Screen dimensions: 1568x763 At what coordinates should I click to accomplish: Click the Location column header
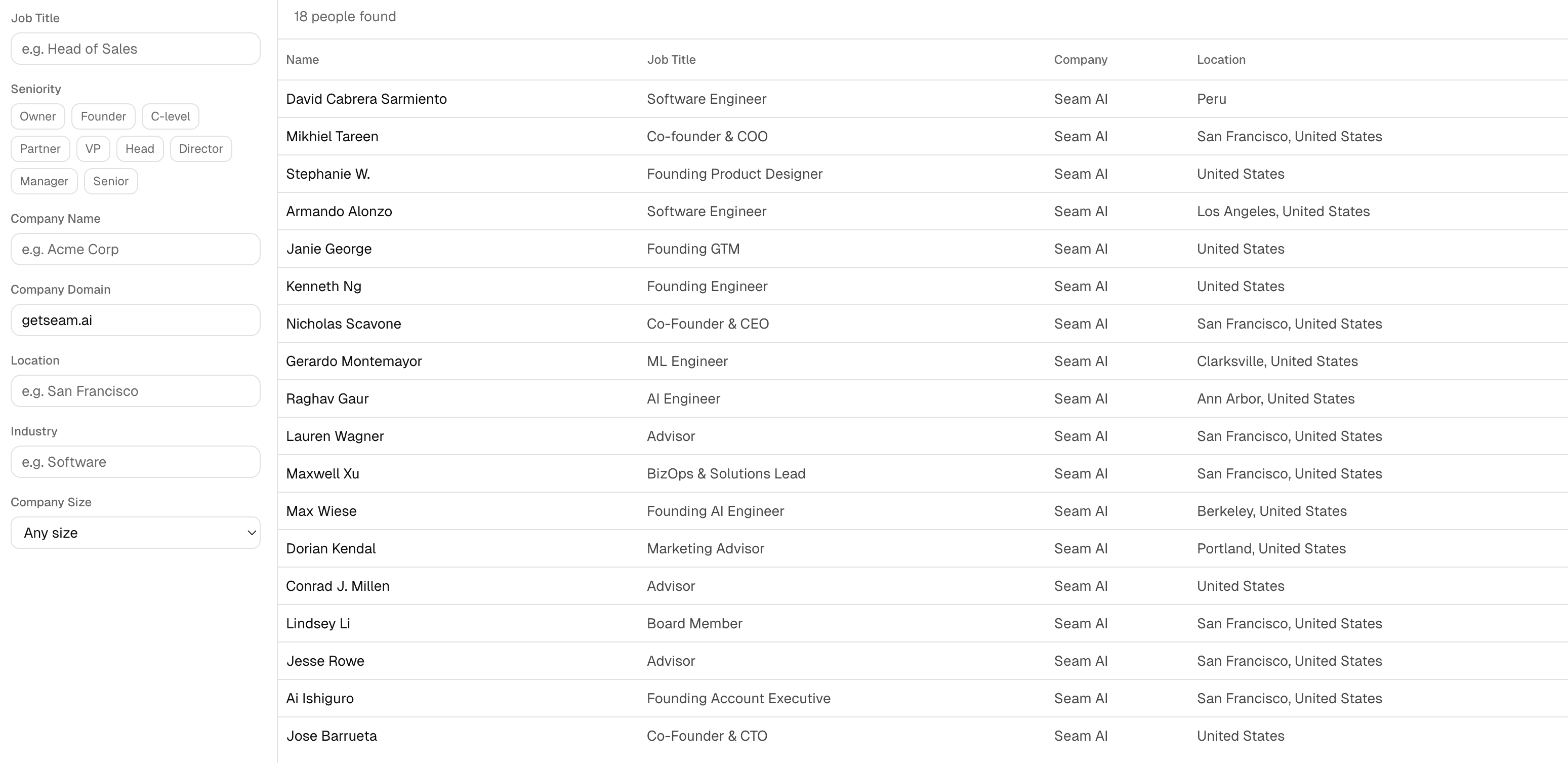point(1221,60)
